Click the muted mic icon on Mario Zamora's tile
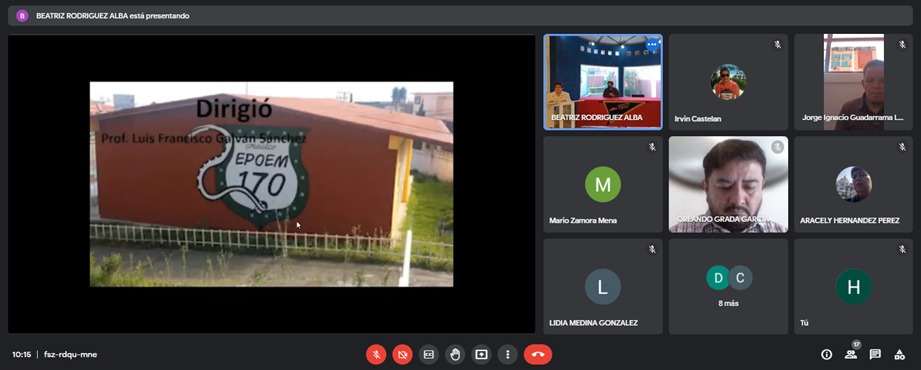 pyautogui.click(x=652, y=147)
